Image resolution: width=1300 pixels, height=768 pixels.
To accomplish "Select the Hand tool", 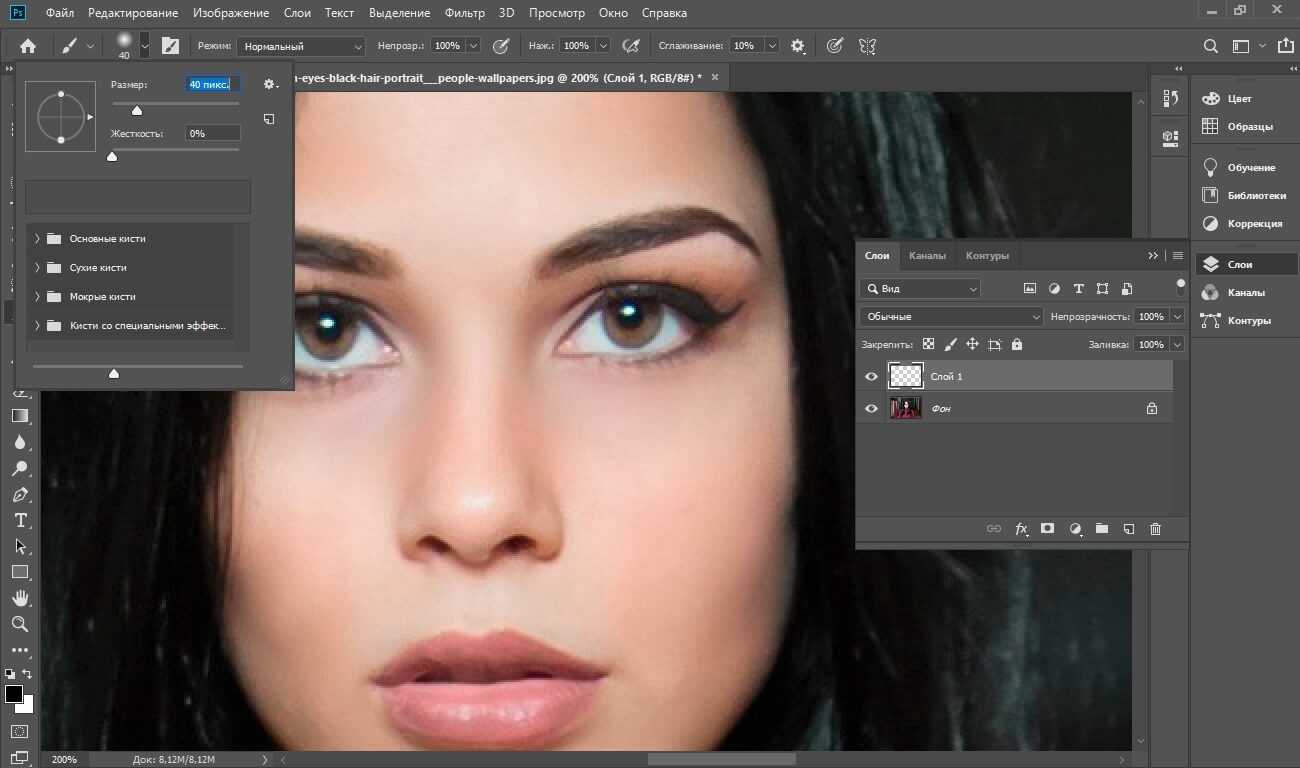I will pyautogui.click(x=20, y=598).
